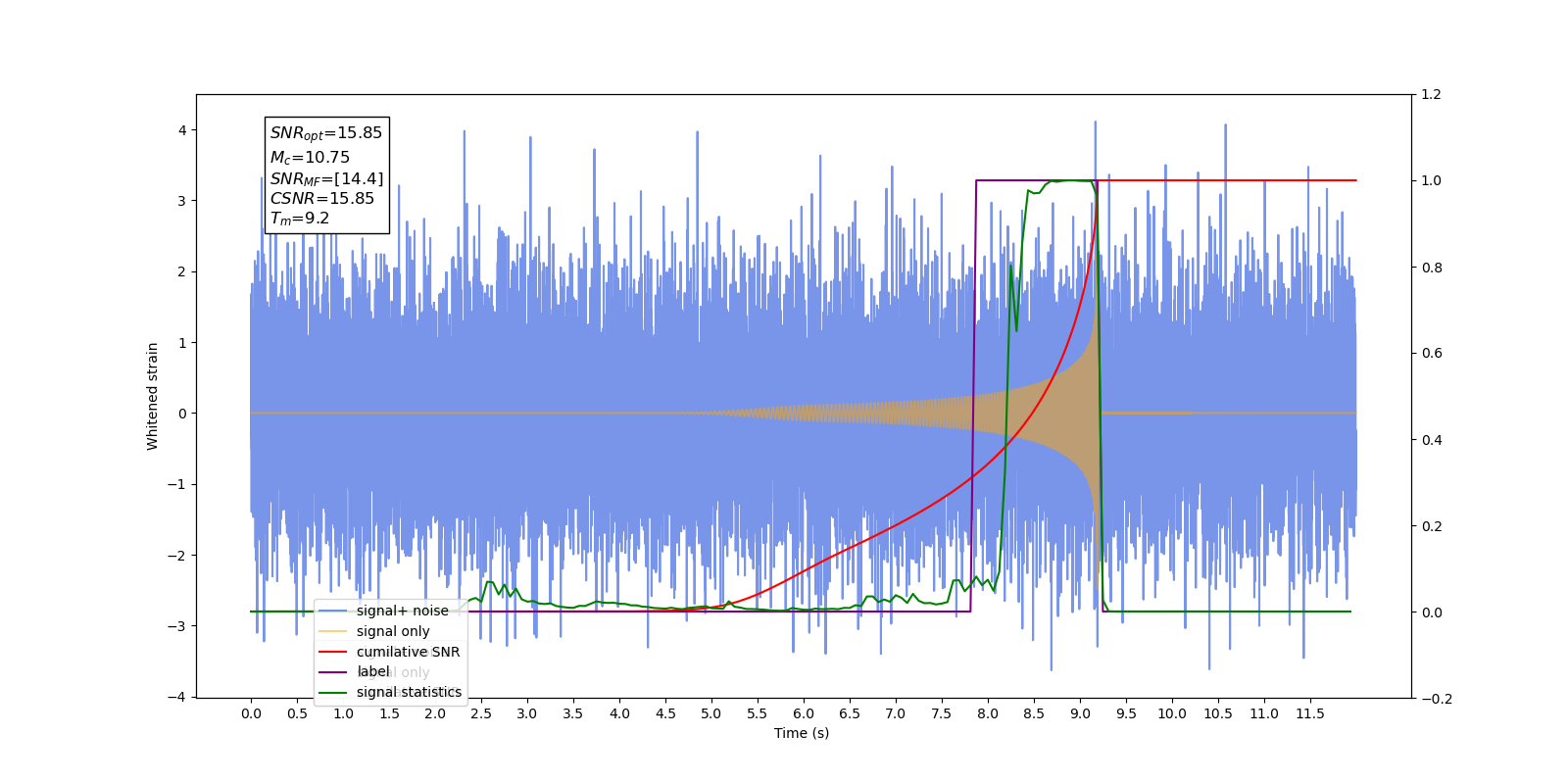
Task: Click the x-axis tick label 3.0
Action: pyautogui.click(x=527, y=713)
